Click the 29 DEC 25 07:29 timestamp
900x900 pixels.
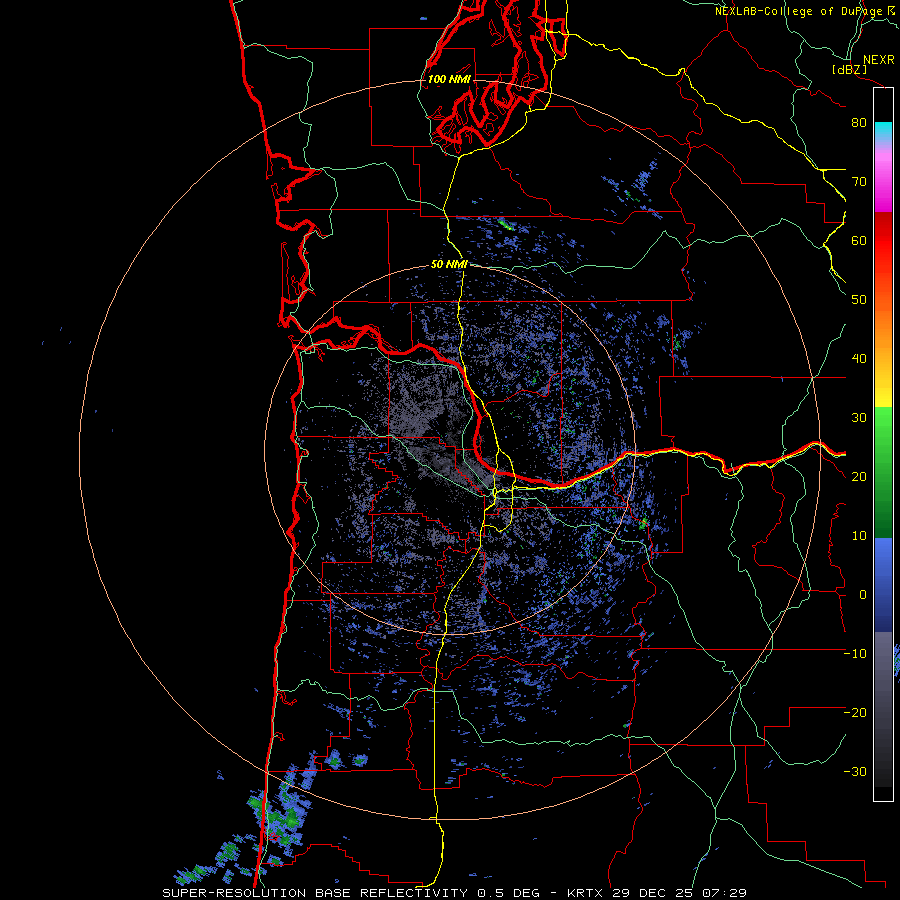tap(679, 893)
